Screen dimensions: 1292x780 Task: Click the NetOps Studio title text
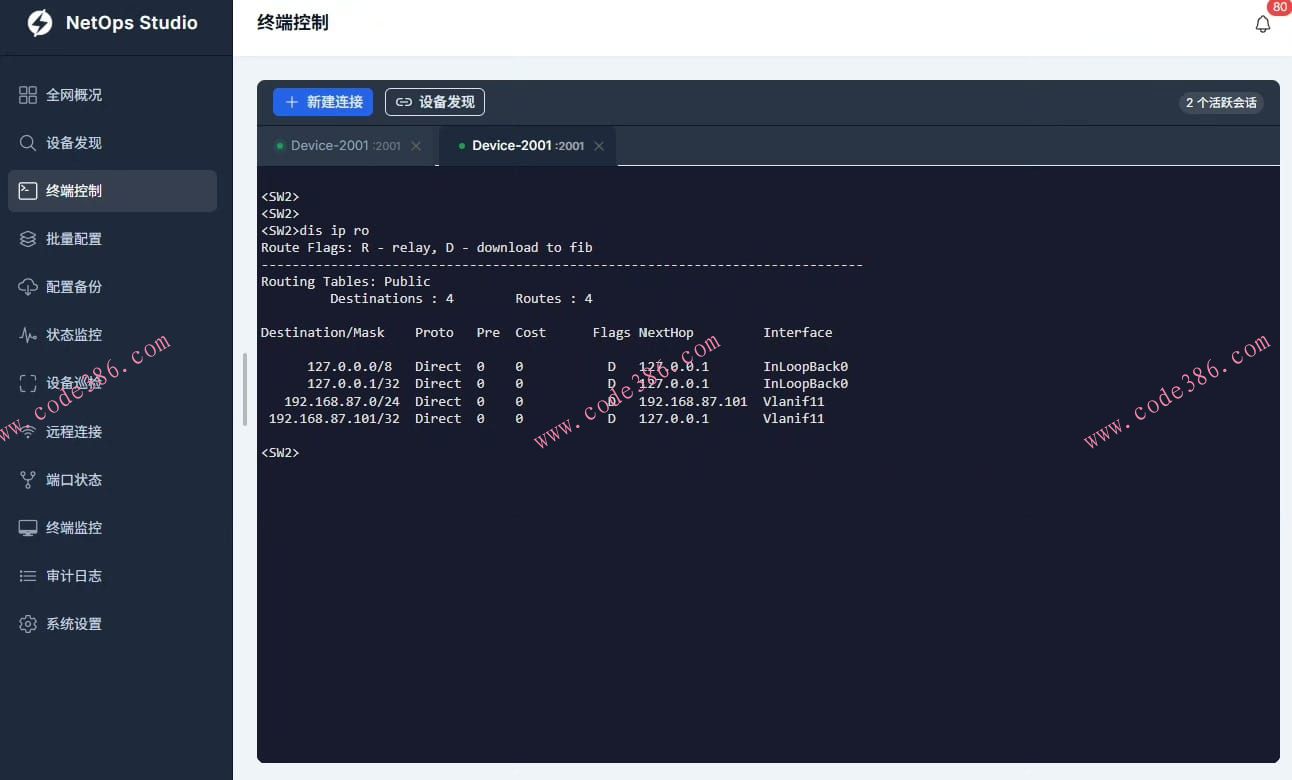click(132, 23)
